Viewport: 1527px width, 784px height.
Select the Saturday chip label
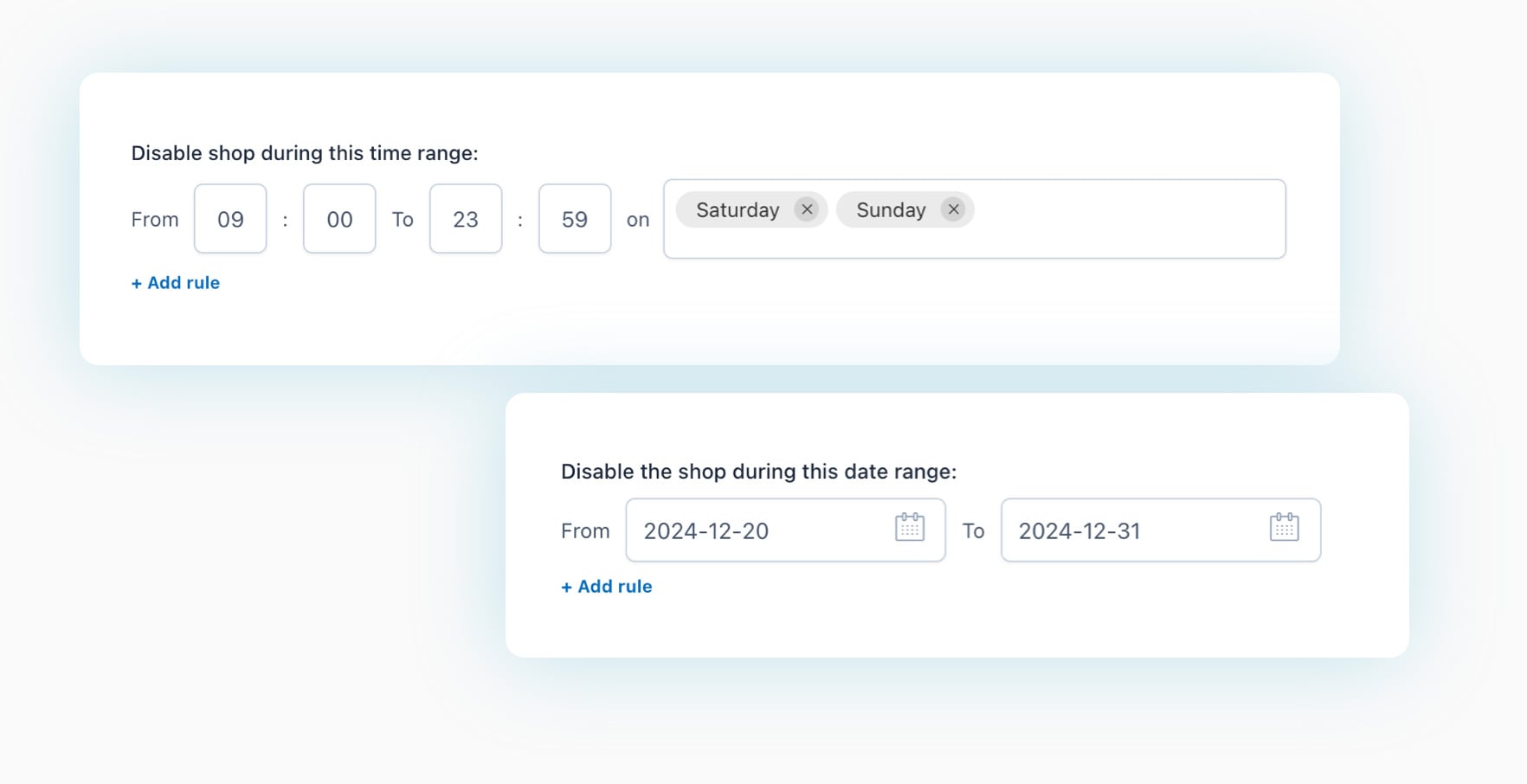(x=738, y=210)
